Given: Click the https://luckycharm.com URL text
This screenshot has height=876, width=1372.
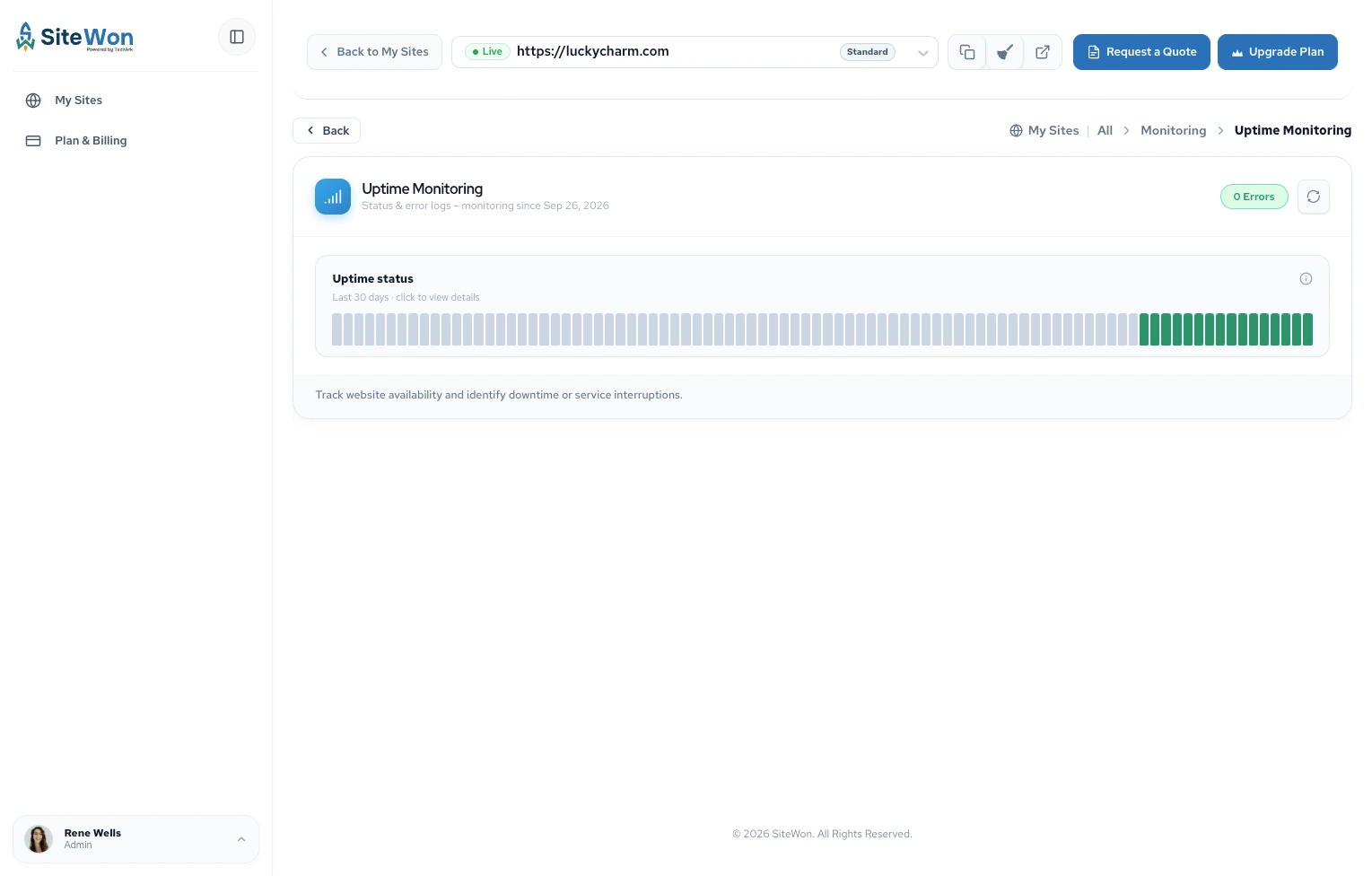Looking at the screenshot, I should 592,51.
